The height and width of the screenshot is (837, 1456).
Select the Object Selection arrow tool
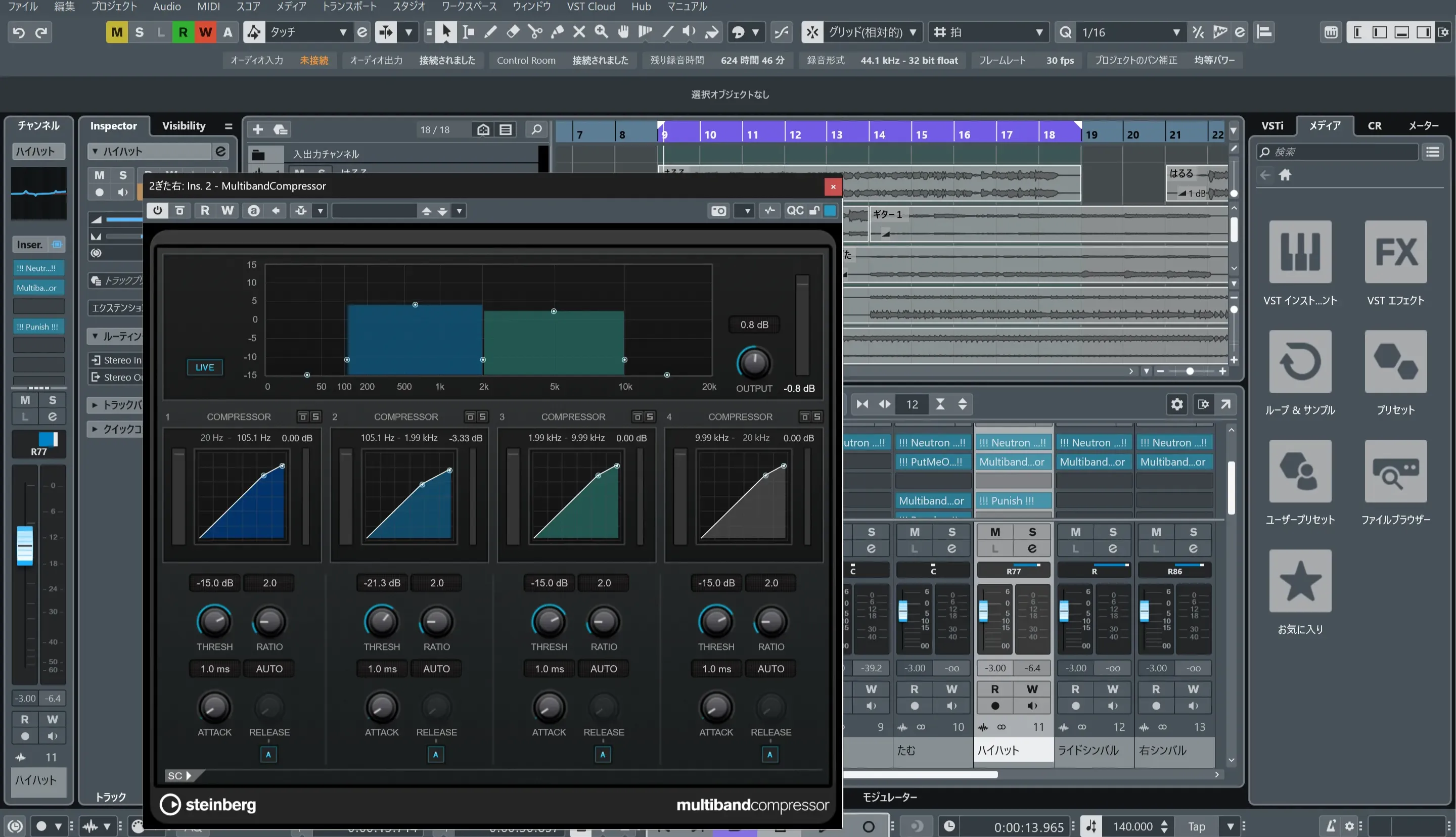[x=446, y=32]
